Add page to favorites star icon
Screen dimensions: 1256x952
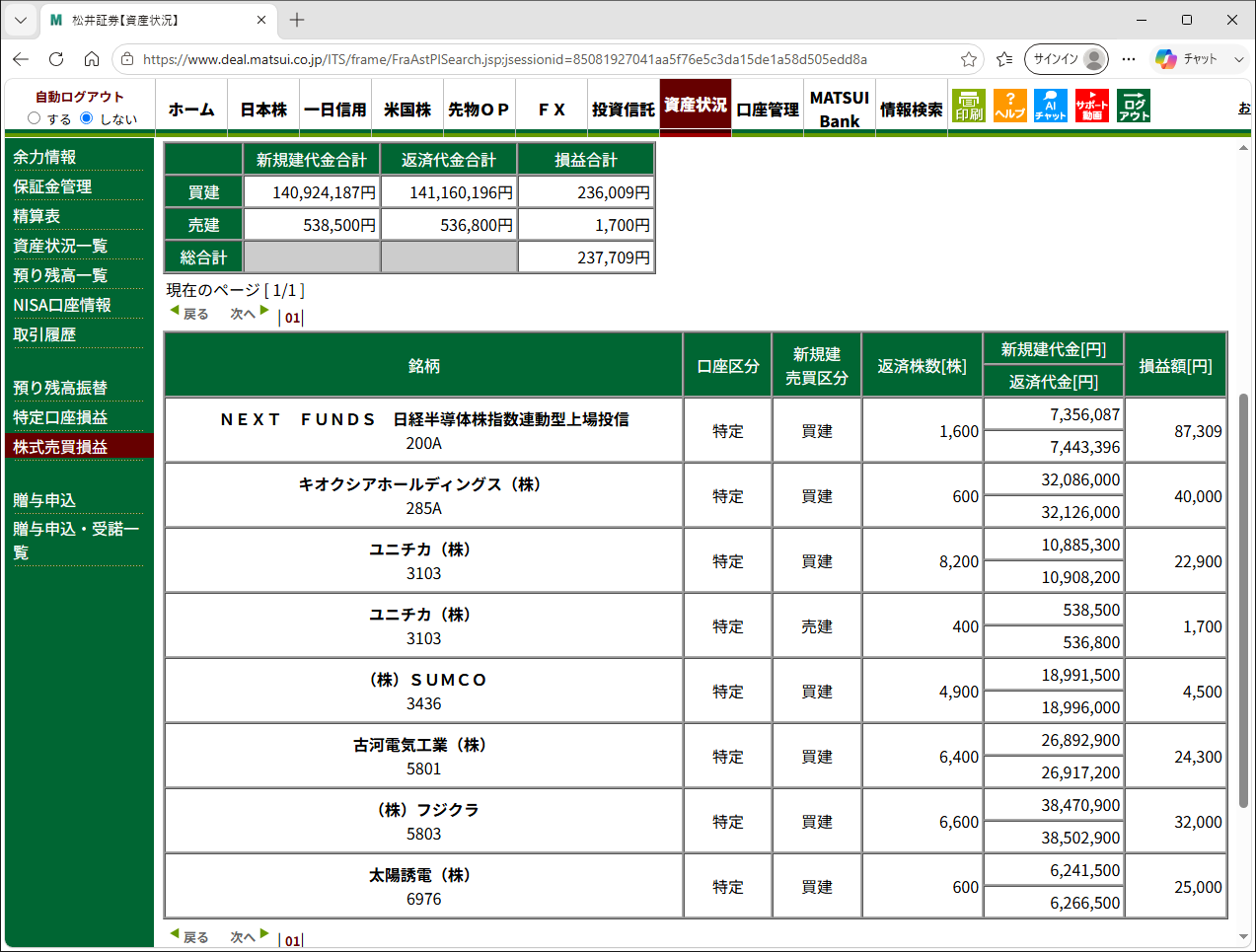pos(969,59)
